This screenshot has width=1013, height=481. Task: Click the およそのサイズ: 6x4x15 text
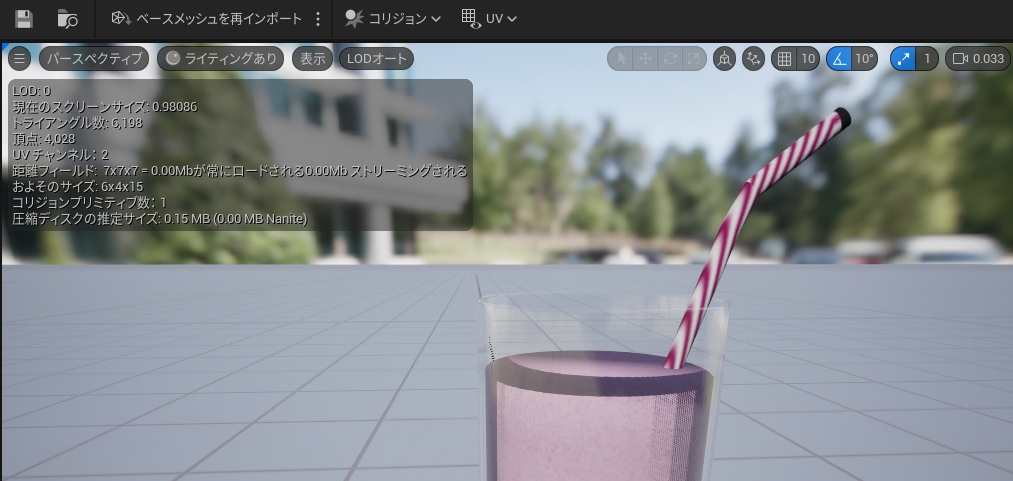pyautogui.click(x=78, y=187)
